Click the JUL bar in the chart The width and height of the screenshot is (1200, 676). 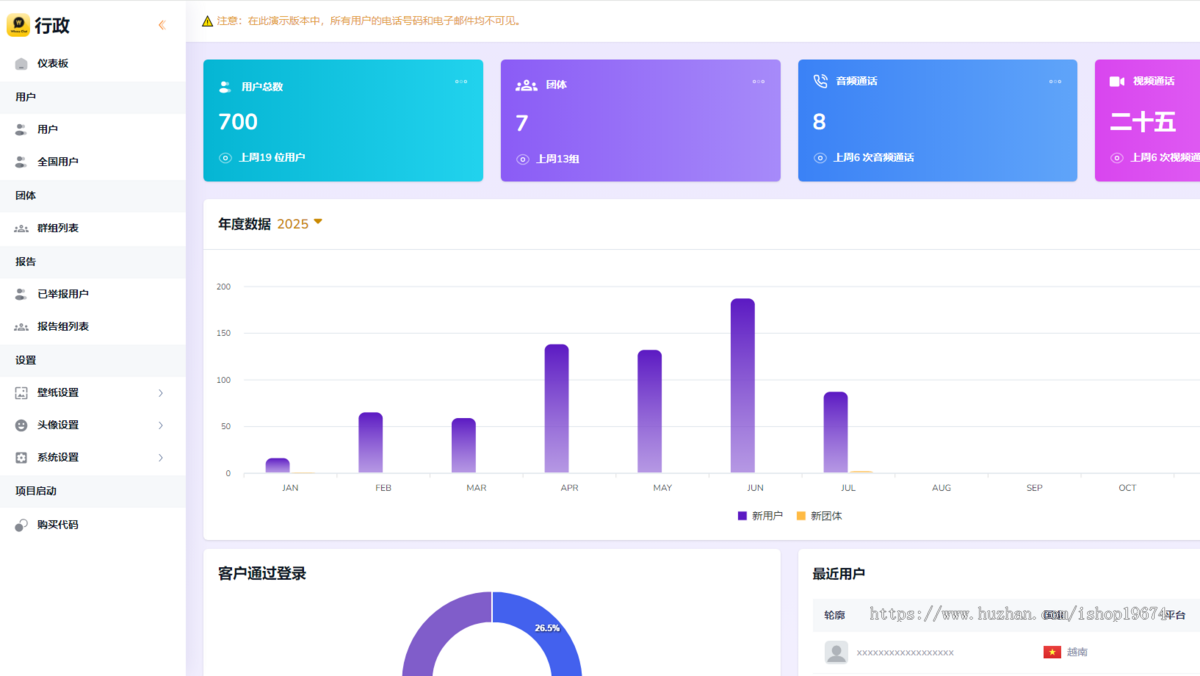(835, 432)
